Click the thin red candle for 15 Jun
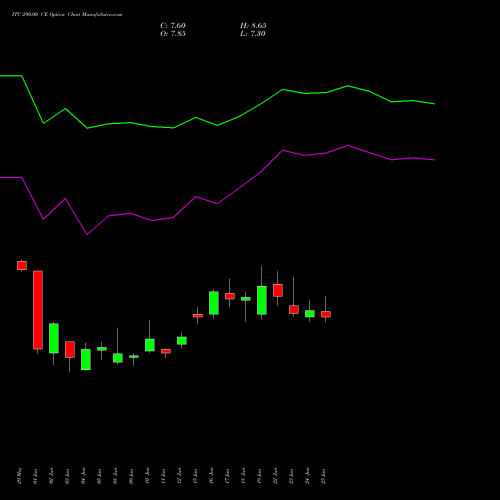The width and height of the screenshot is (500, 500). [198, 315]
